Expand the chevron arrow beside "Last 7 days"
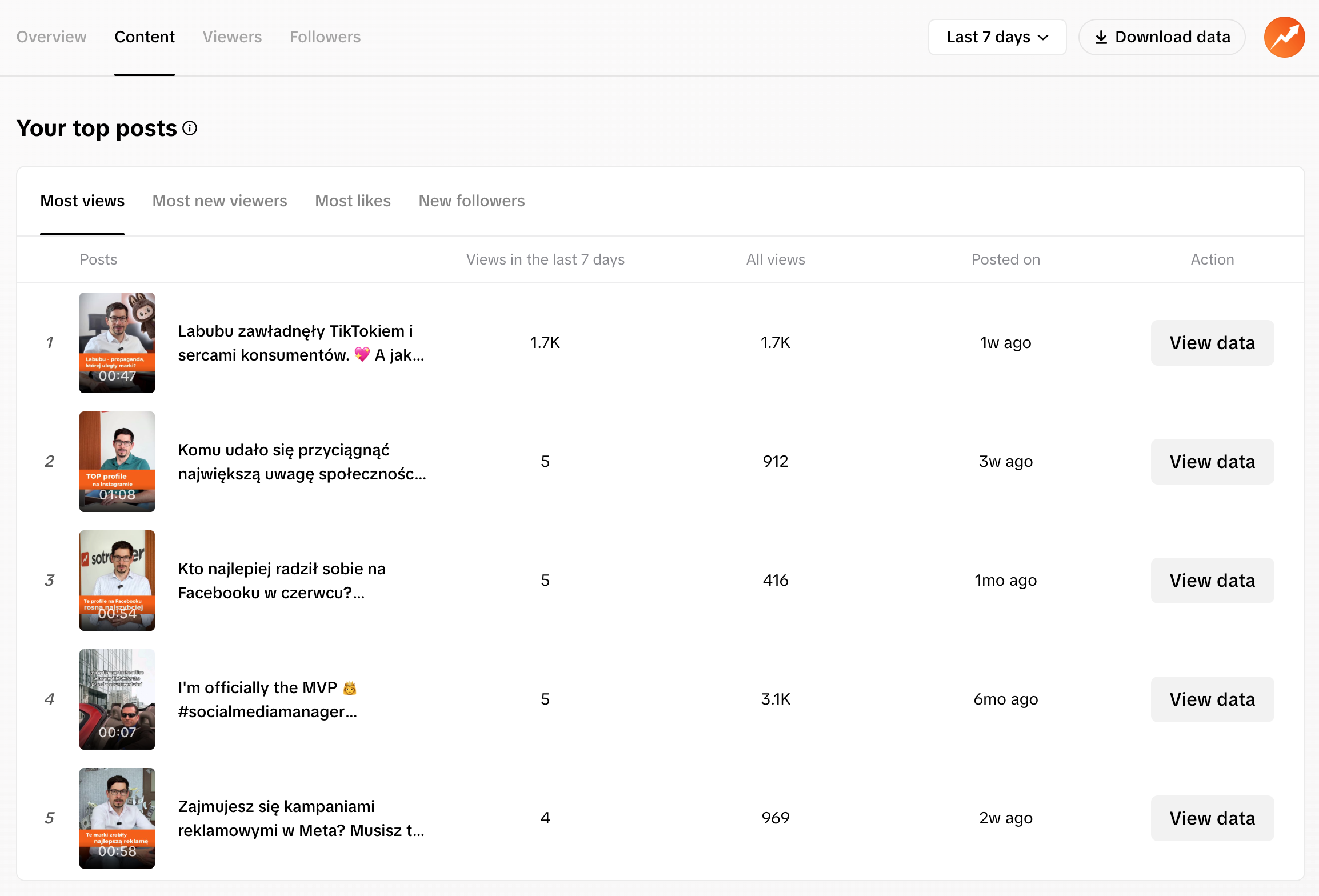Viewport: 1319px width, 896px height. pyautogui.click(x=1044, y=37)
